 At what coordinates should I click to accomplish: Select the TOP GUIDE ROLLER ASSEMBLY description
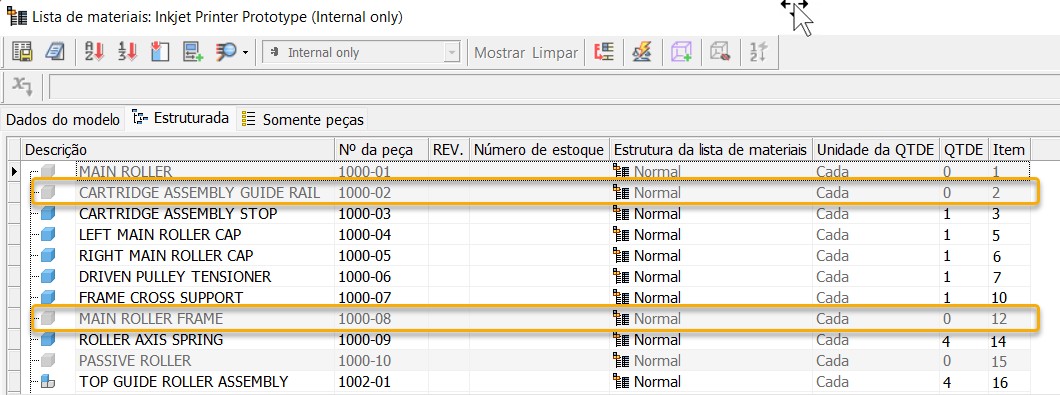point(183,381)
